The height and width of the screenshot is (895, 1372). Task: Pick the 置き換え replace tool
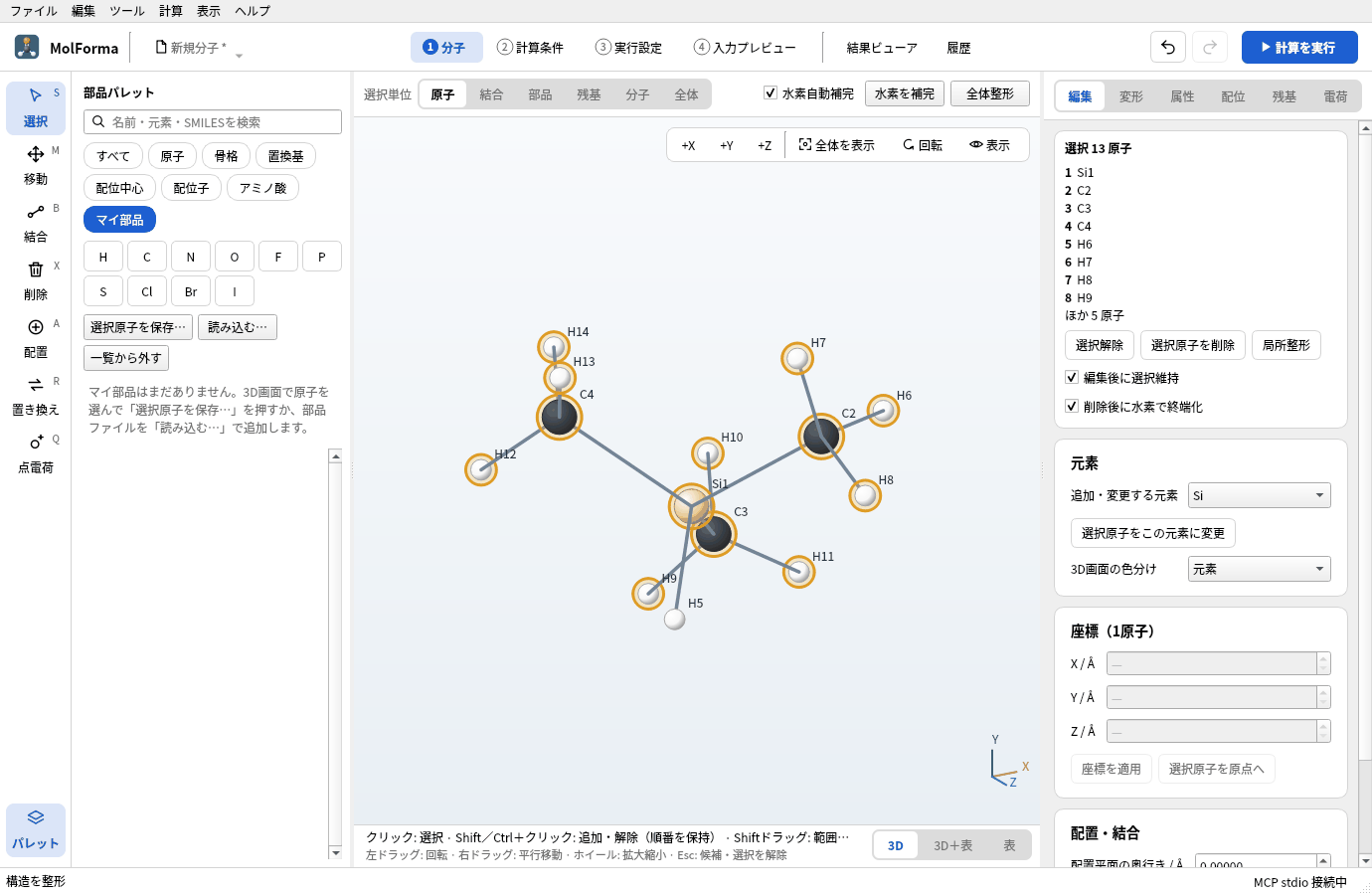coord(36,396)
